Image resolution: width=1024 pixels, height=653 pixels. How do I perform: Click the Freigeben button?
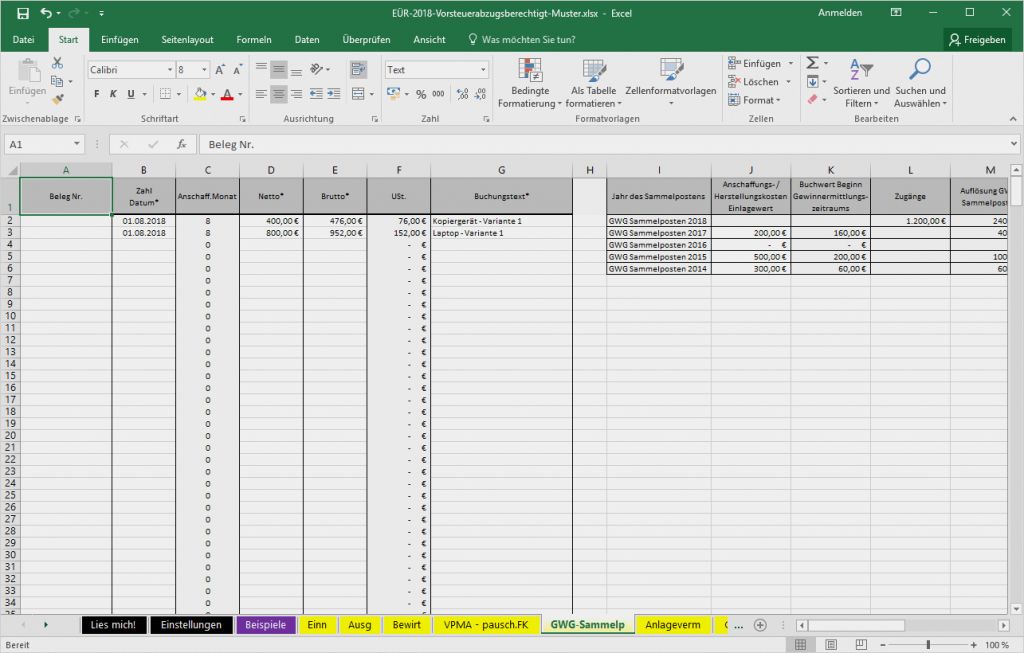977,39
